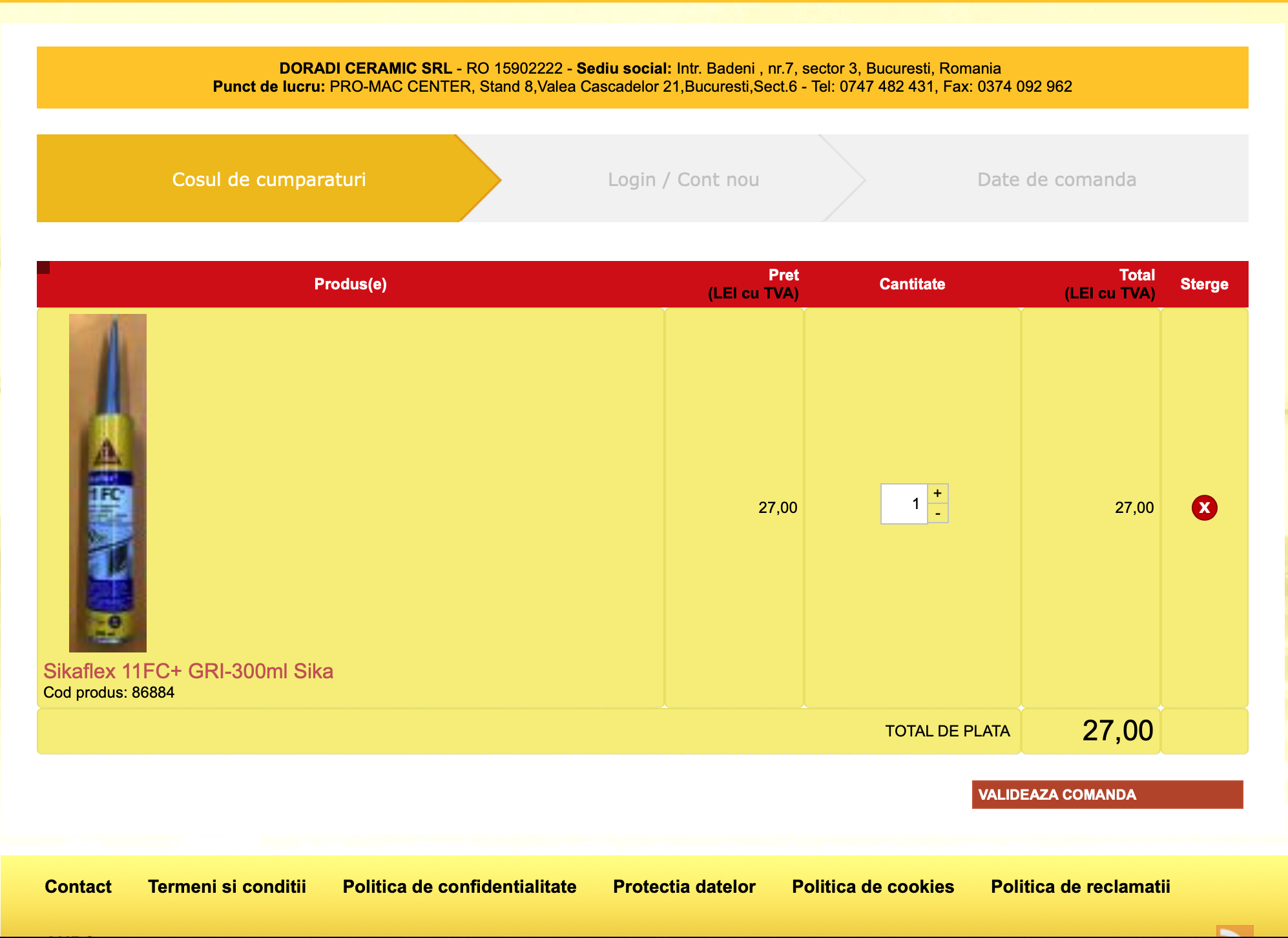Click the DORADI CERAMIC SRL company name
The height and width of the screenshot is (938, 1288).
pyautogui.click(x=365, y=68)
